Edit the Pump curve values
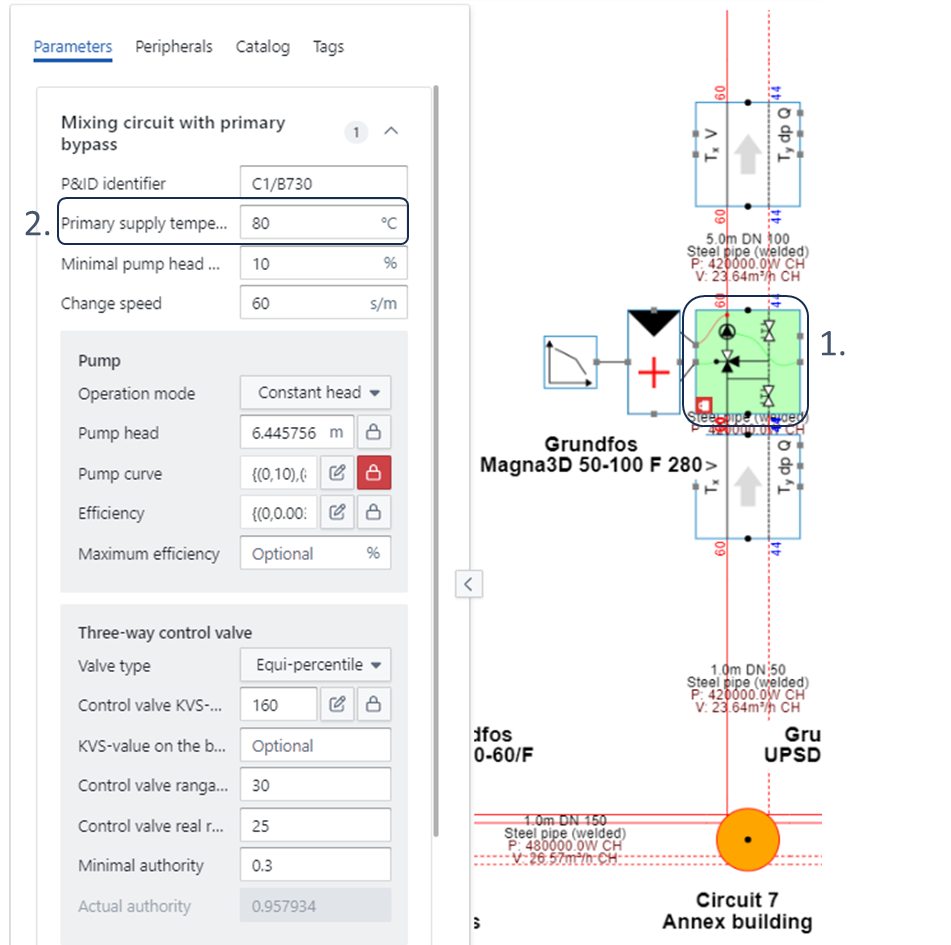Viewport: 951px width, 945px height. (x=338, y=474)
